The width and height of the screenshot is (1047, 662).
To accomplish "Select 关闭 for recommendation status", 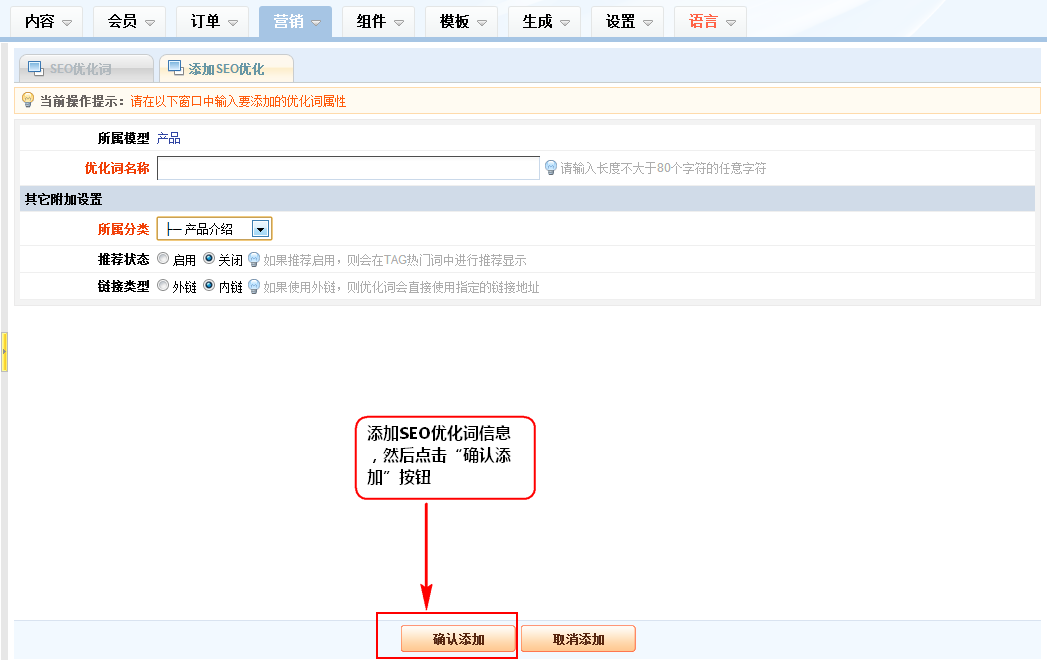I will pos(209,259).
